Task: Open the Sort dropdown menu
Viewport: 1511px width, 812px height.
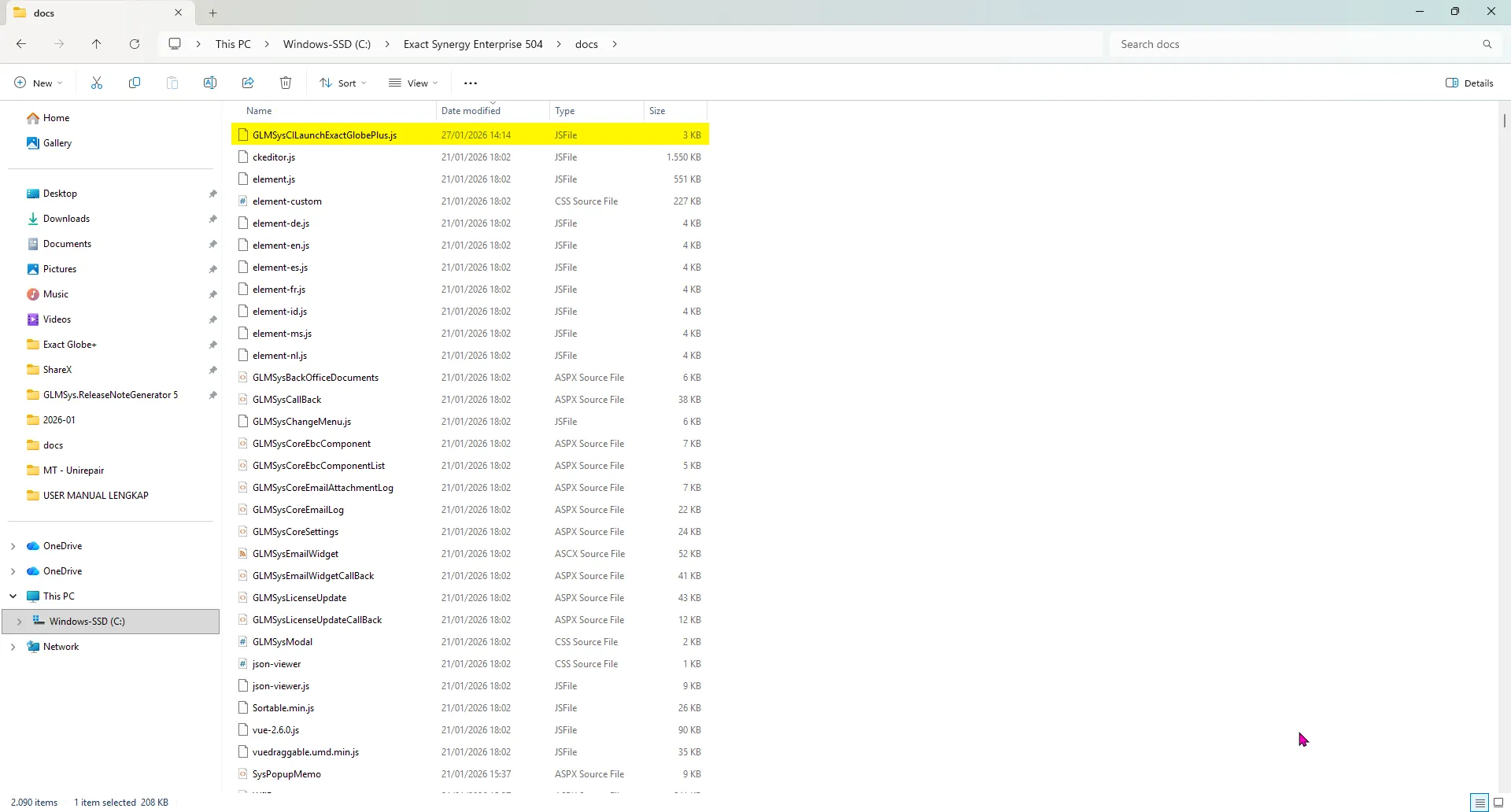Action: pos(343,83)
